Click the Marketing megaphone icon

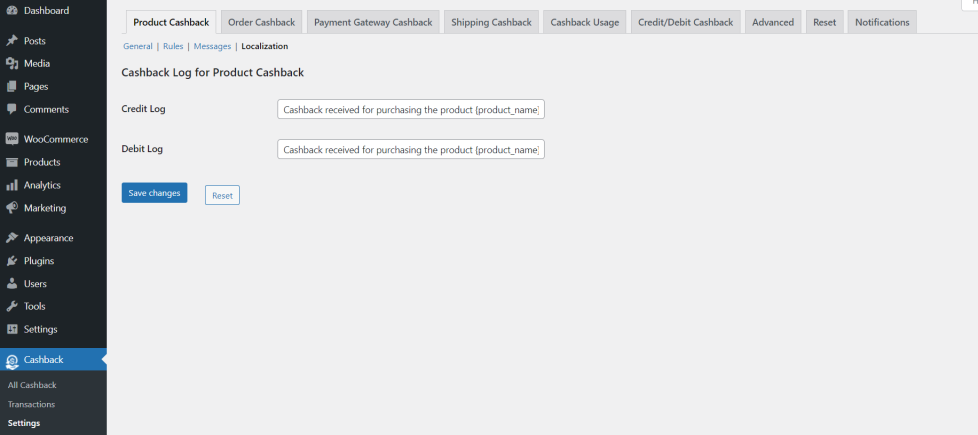(12, 208)
